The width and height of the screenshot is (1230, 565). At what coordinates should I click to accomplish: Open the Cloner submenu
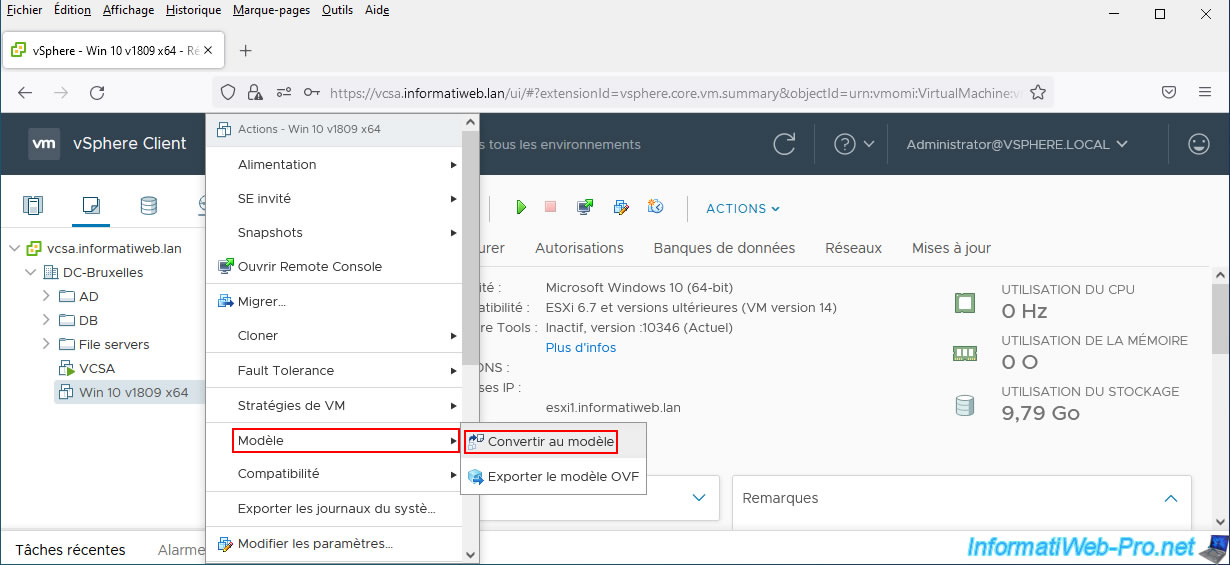(335, 335)
